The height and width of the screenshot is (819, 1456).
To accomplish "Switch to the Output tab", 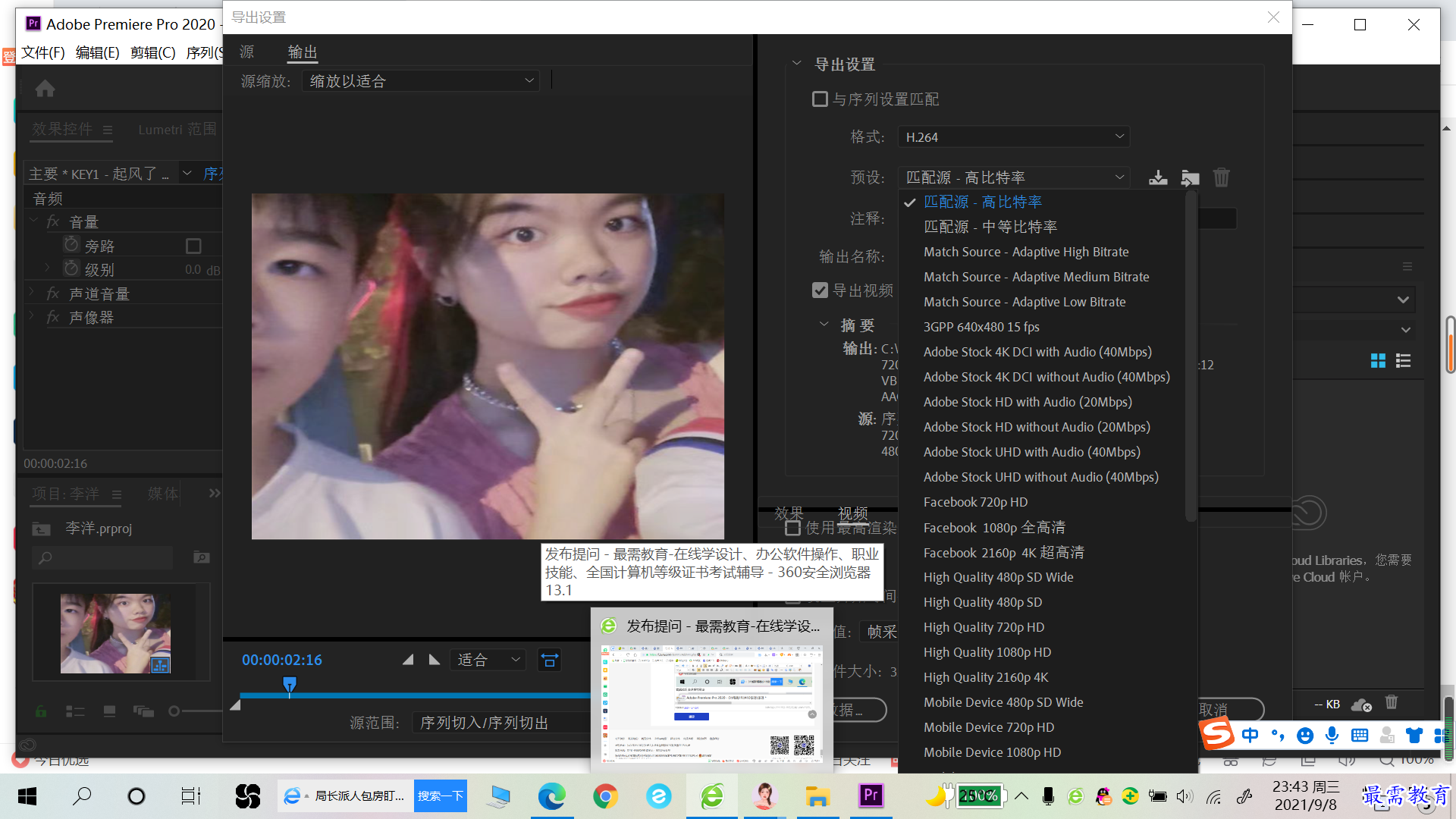I will point(303,52).
